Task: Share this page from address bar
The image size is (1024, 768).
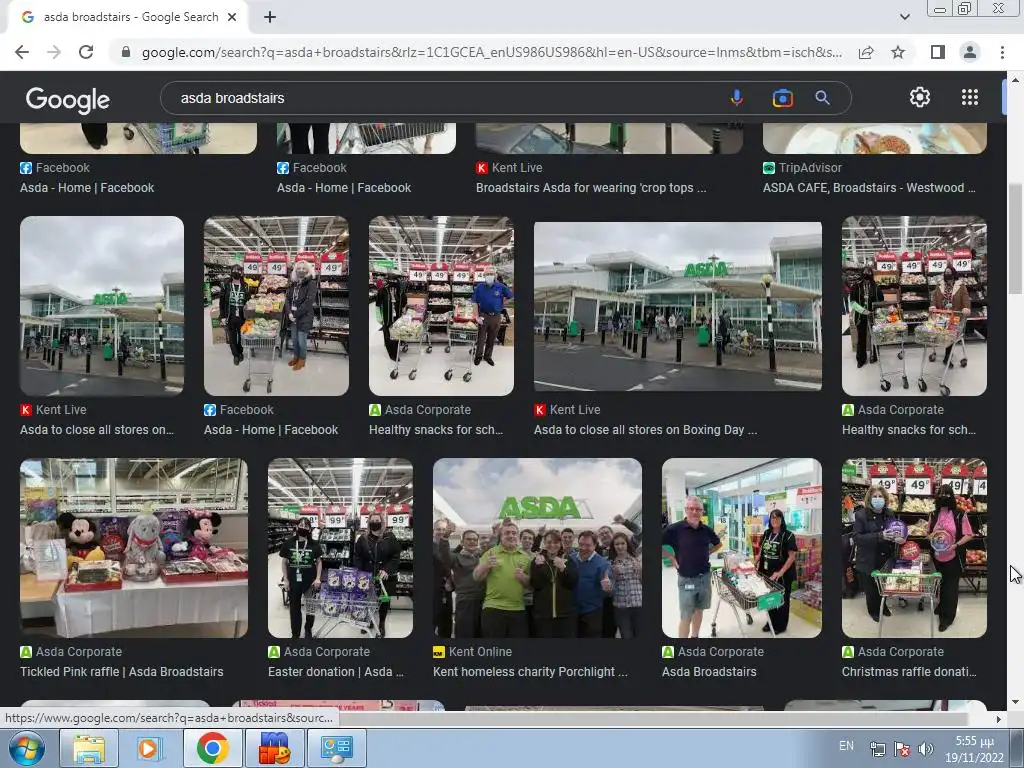Action: click(x=866, y=52)
